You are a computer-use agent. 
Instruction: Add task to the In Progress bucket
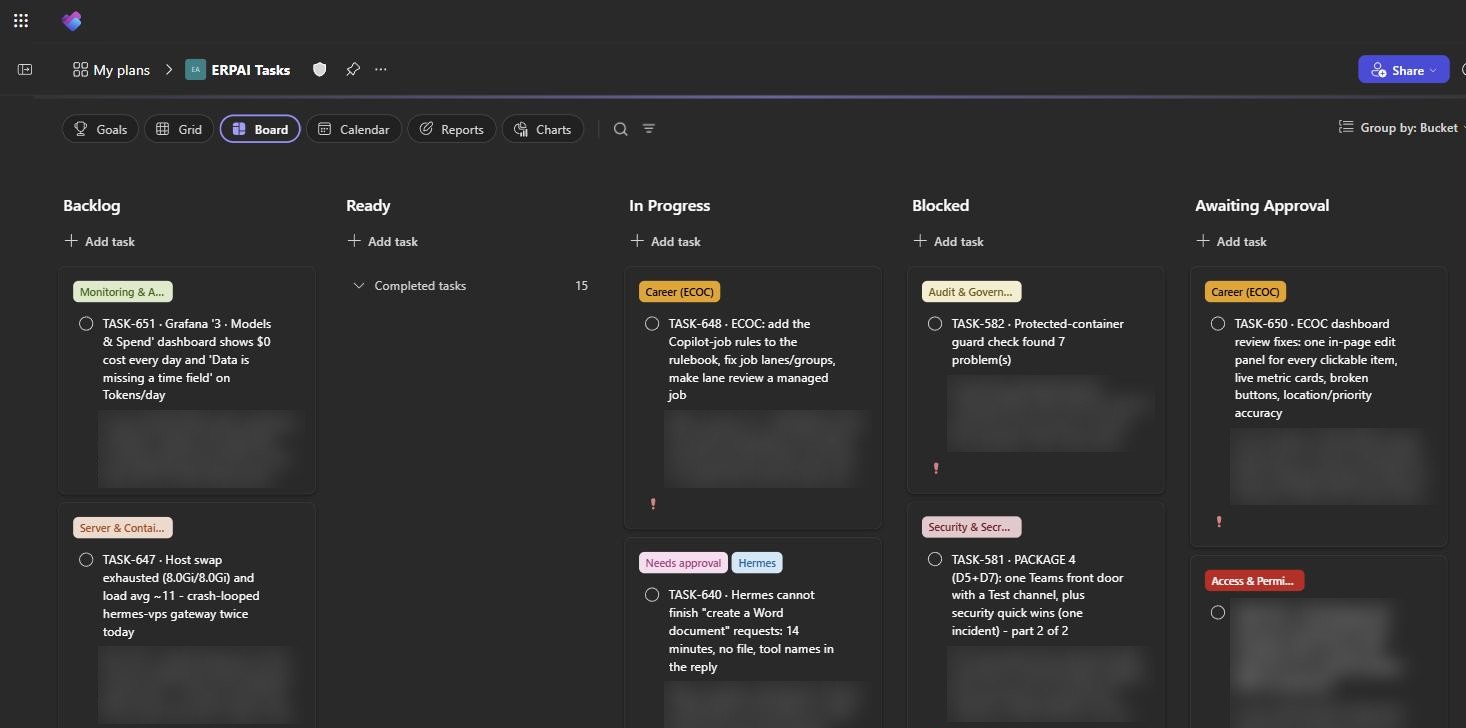coord(665,241)
